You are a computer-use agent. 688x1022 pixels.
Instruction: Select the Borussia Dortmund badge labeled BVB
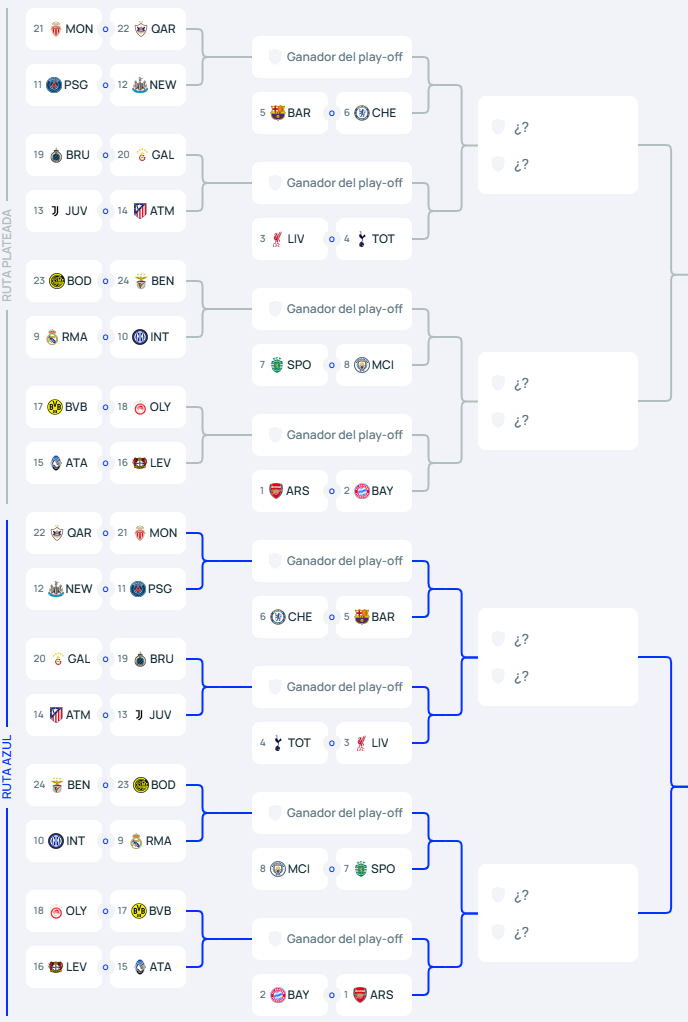coord(52,407)
